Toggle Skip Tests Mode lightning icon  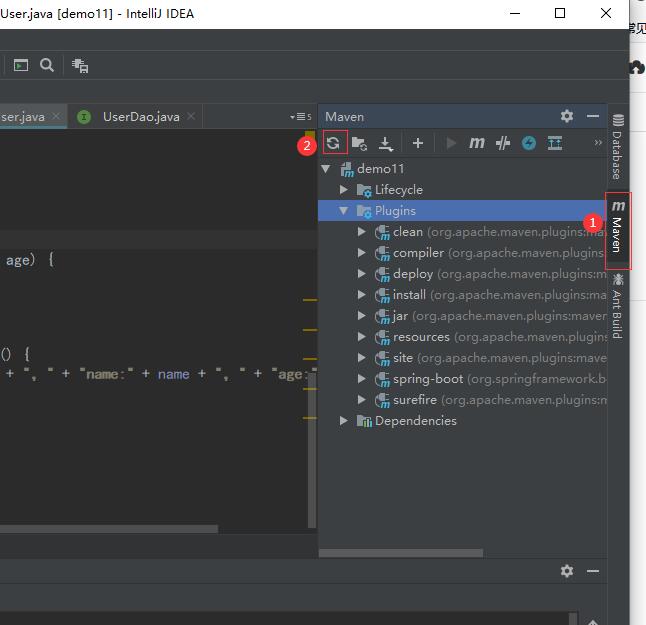pyautogui.click(x=529, y=143)
